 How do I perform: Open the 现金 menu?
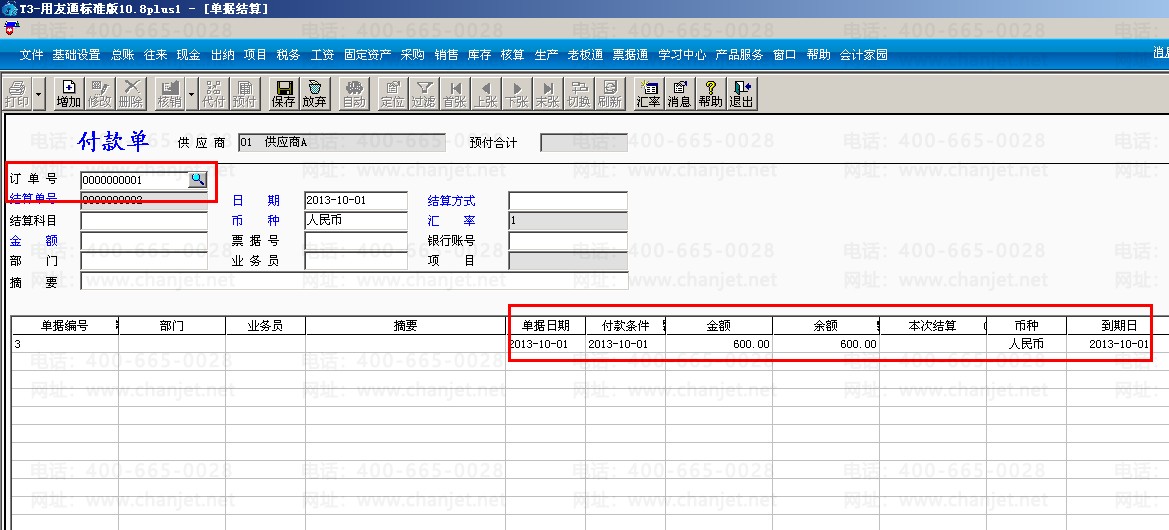[188, 55]
